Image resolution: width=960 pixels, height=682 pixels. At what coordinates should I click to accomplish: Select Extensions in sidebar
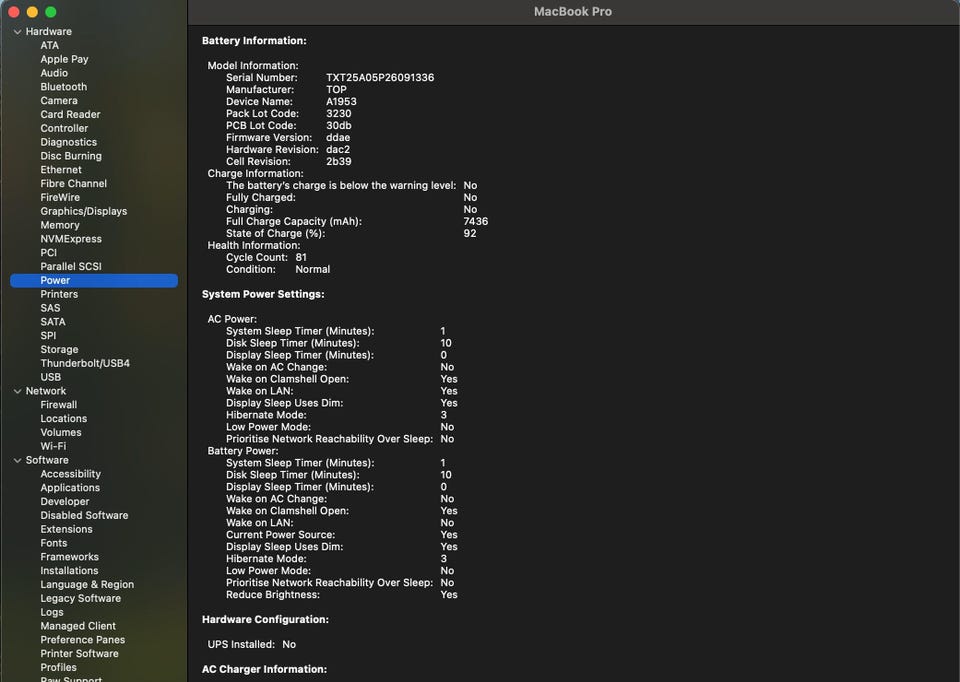pyautogui.click(x=66, y=529)
